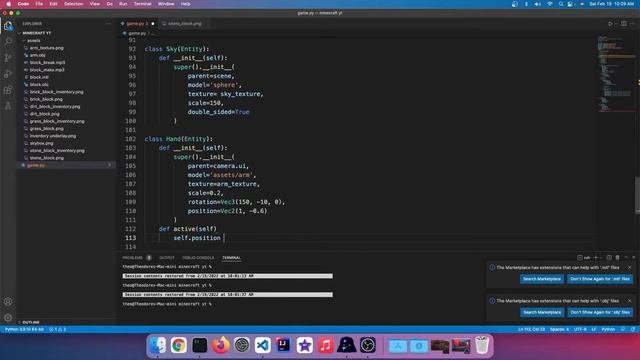This screenshot has height=360, width=640.
Task: Open the Run menu
Action: [x=123, y=4]
